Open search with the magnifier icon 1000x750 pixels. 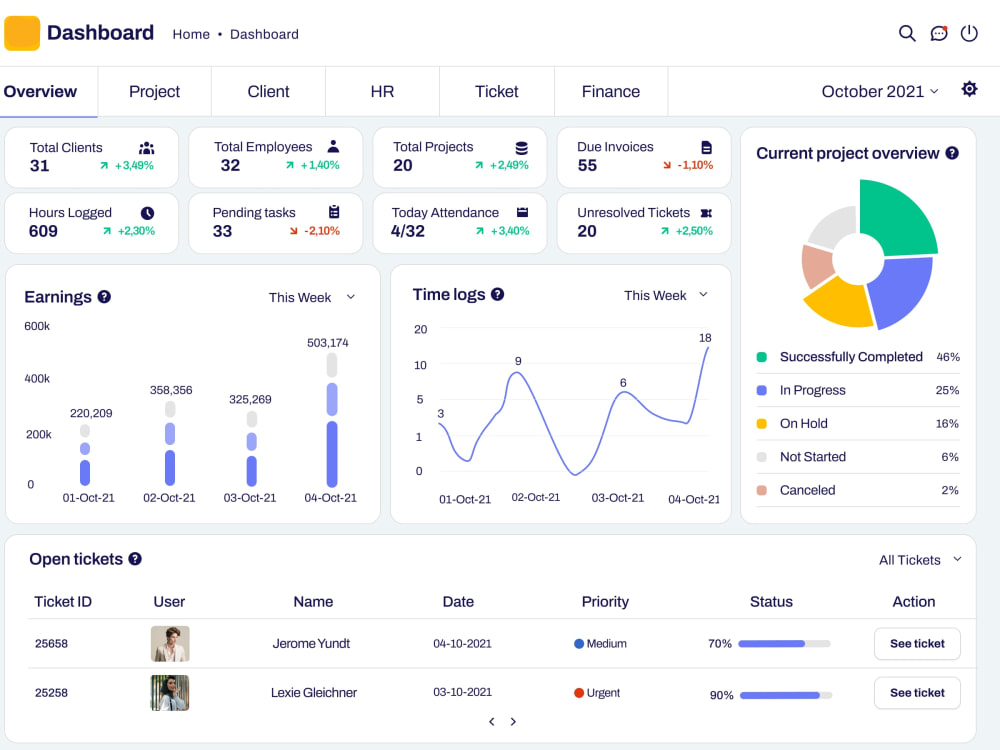(907, 33)
